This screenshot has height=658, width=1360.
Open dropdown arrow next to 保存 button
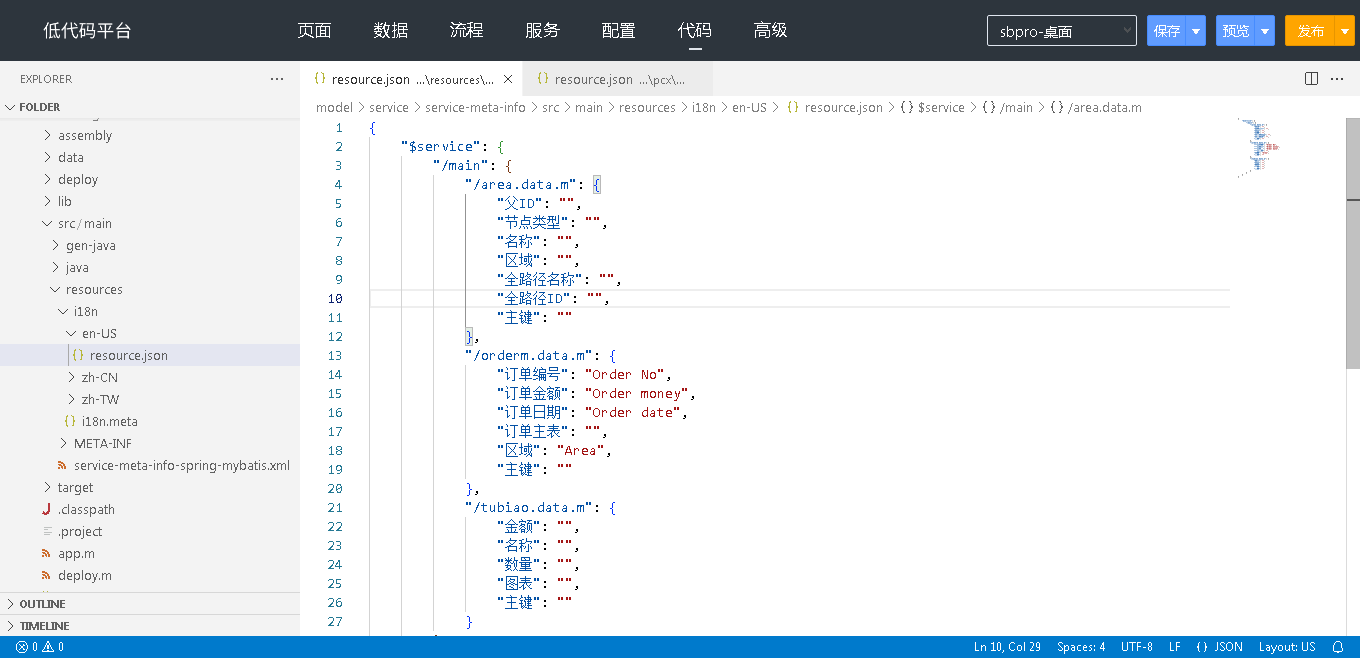pos(1196,31)
